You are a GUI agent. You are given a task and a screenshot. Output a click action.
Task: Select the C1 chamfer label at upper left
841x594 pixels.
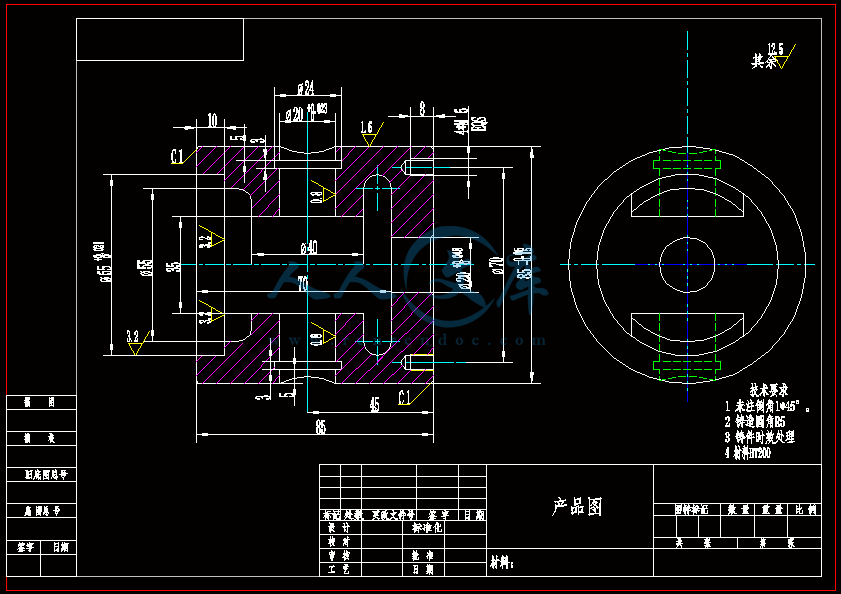[177, 157]
